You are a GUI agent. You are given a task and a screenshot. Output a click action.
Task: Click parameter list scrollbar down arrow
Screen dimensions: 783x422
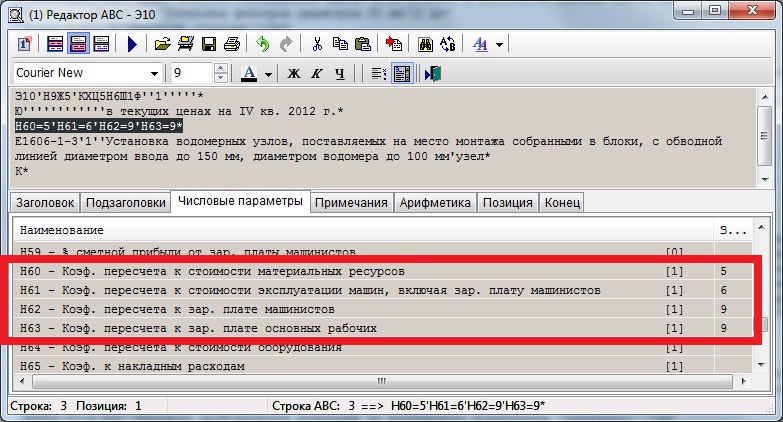click(x=761, y=365)
